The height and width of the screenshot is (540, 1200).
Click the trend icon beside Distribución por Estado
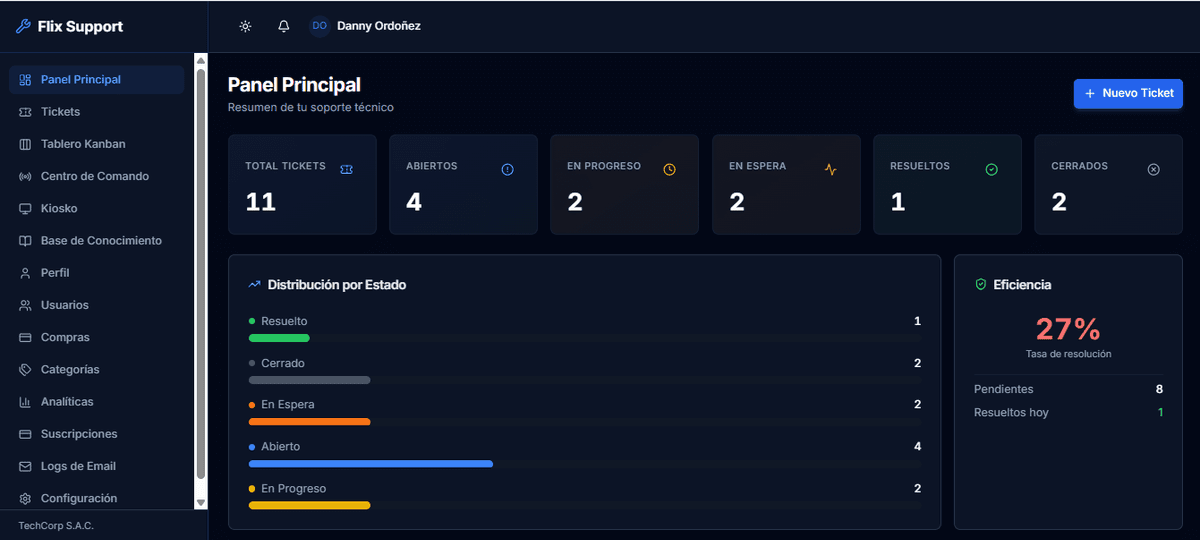(255, 285)
